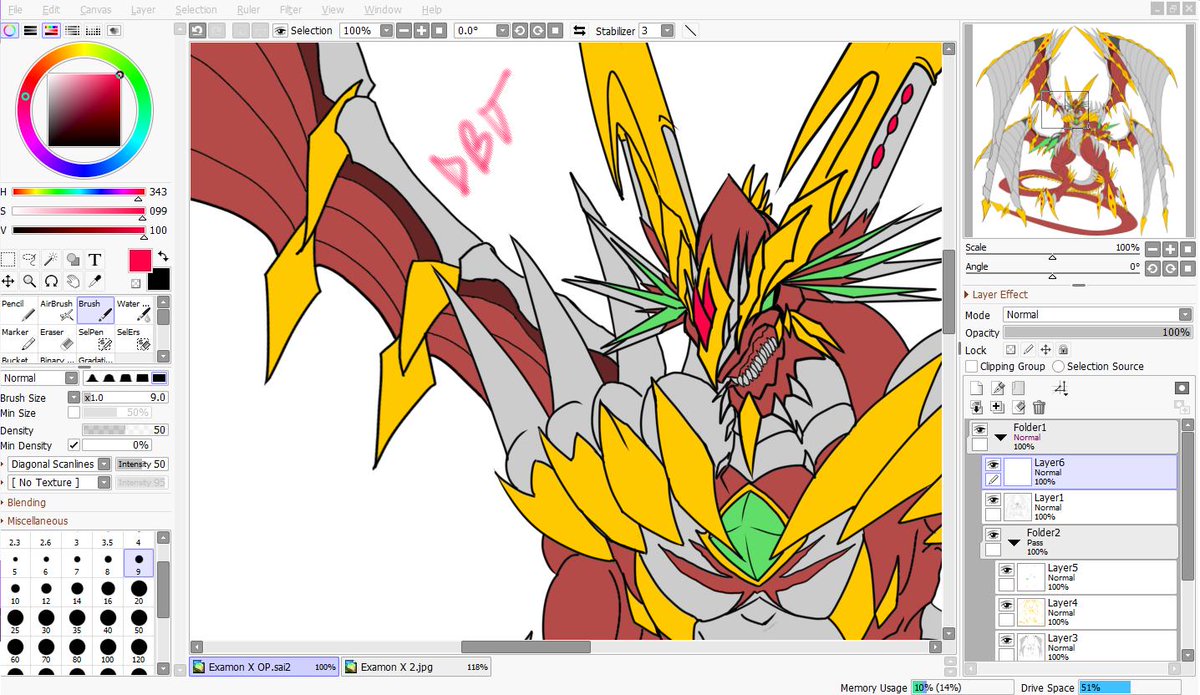Click the transparent color icon
Image resolution: width=1200 pixels, height=695 pixels.
(137, 283)
